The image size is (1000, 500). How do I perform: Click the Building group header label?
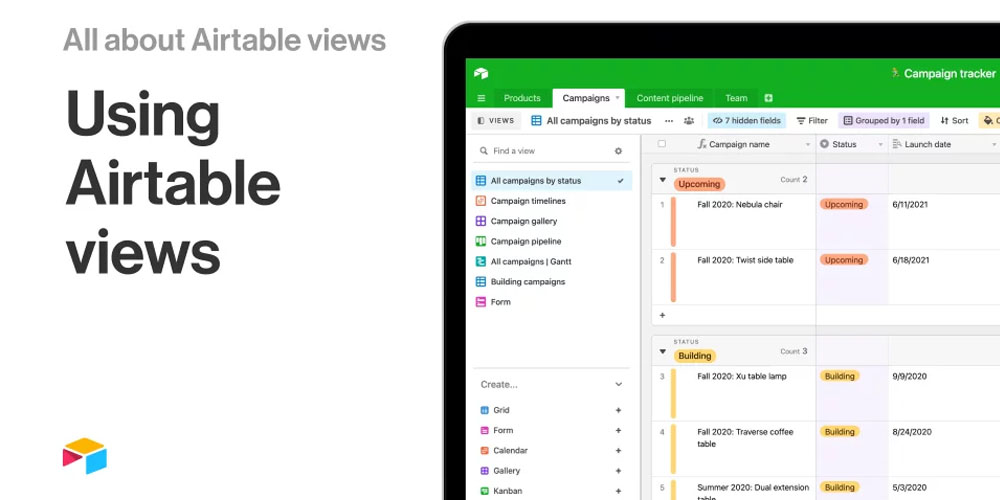(x=695, y=356)
